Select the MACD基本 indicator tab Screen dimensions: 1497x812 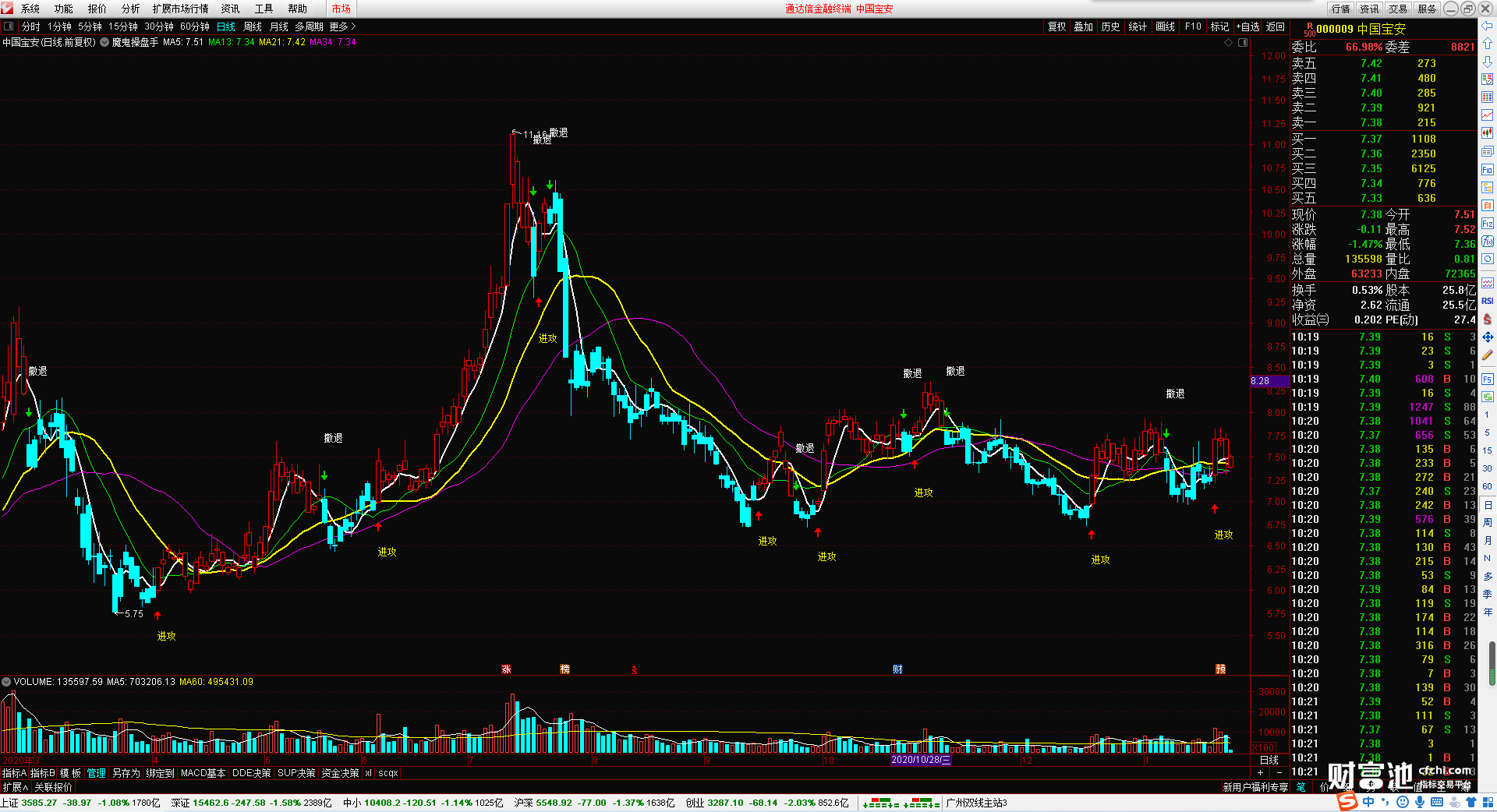click(203, 773)
